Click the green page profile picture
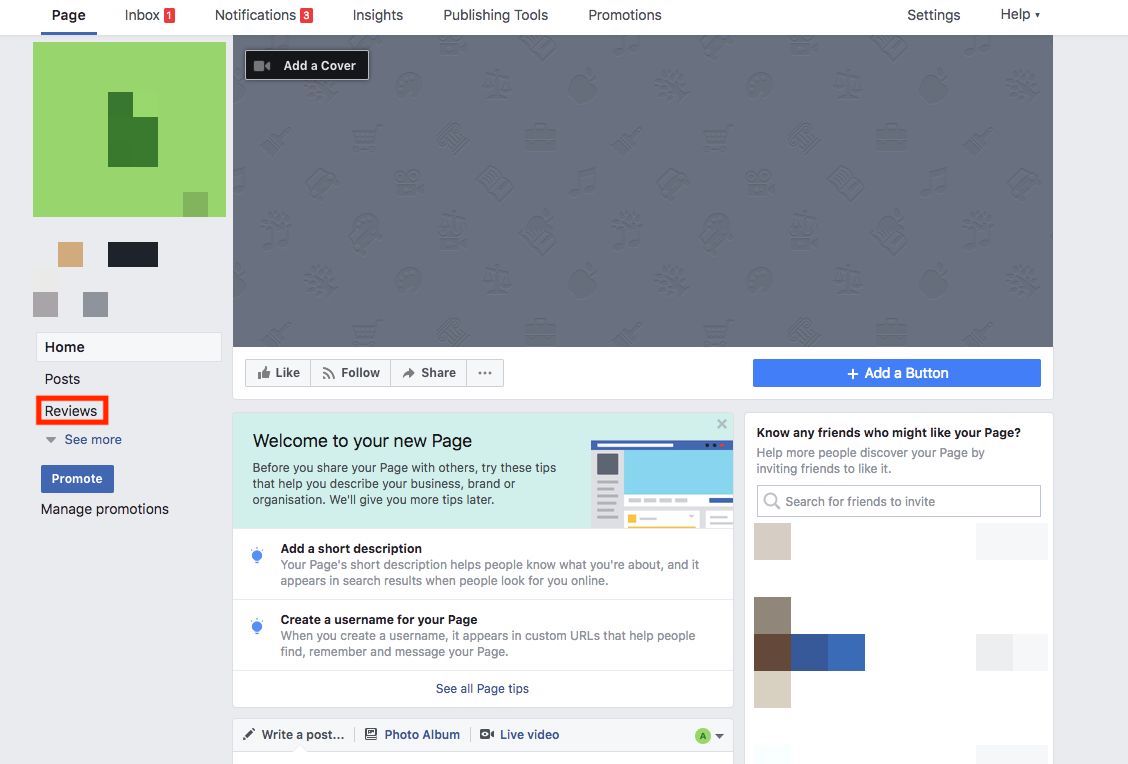Image resolution: width=1128 pixels, height=764 pixels. (x=129, y=129)
